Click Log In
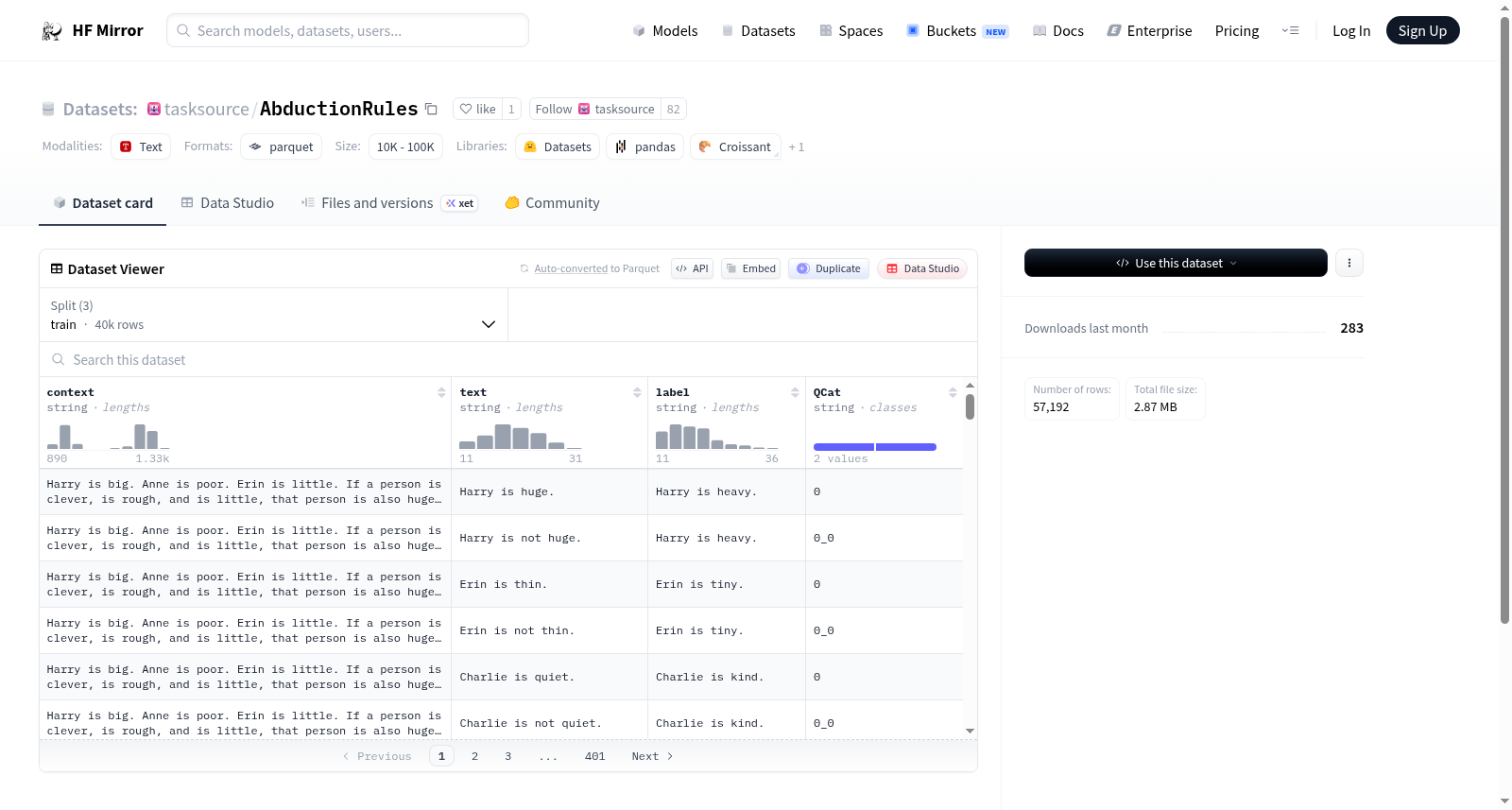 (1350, 30)
